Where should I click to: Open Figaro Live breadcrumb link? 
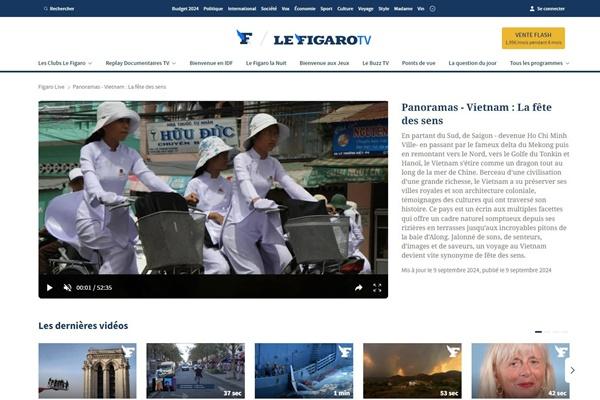click(51, 87)
